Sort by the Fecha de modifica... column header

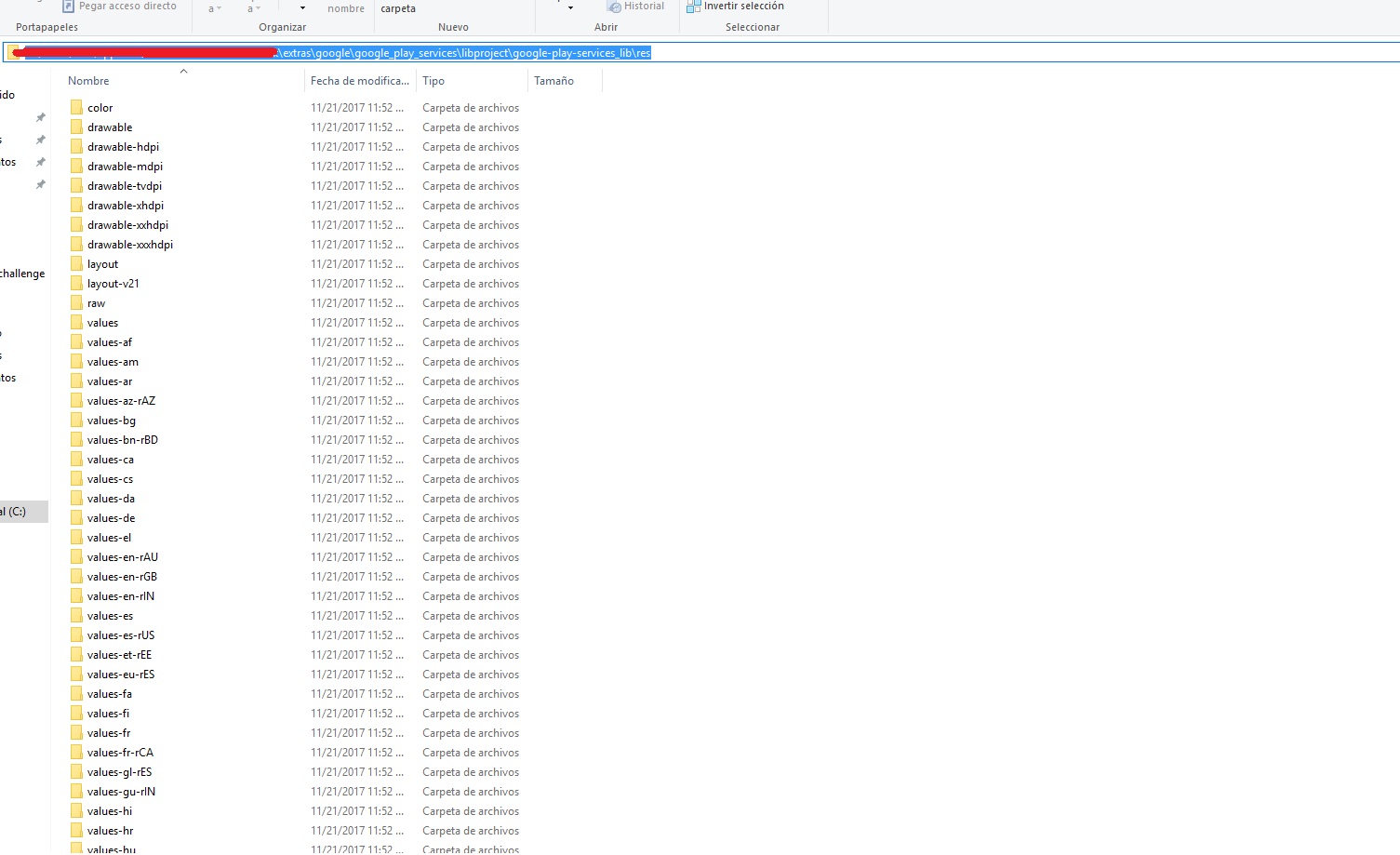360,81
